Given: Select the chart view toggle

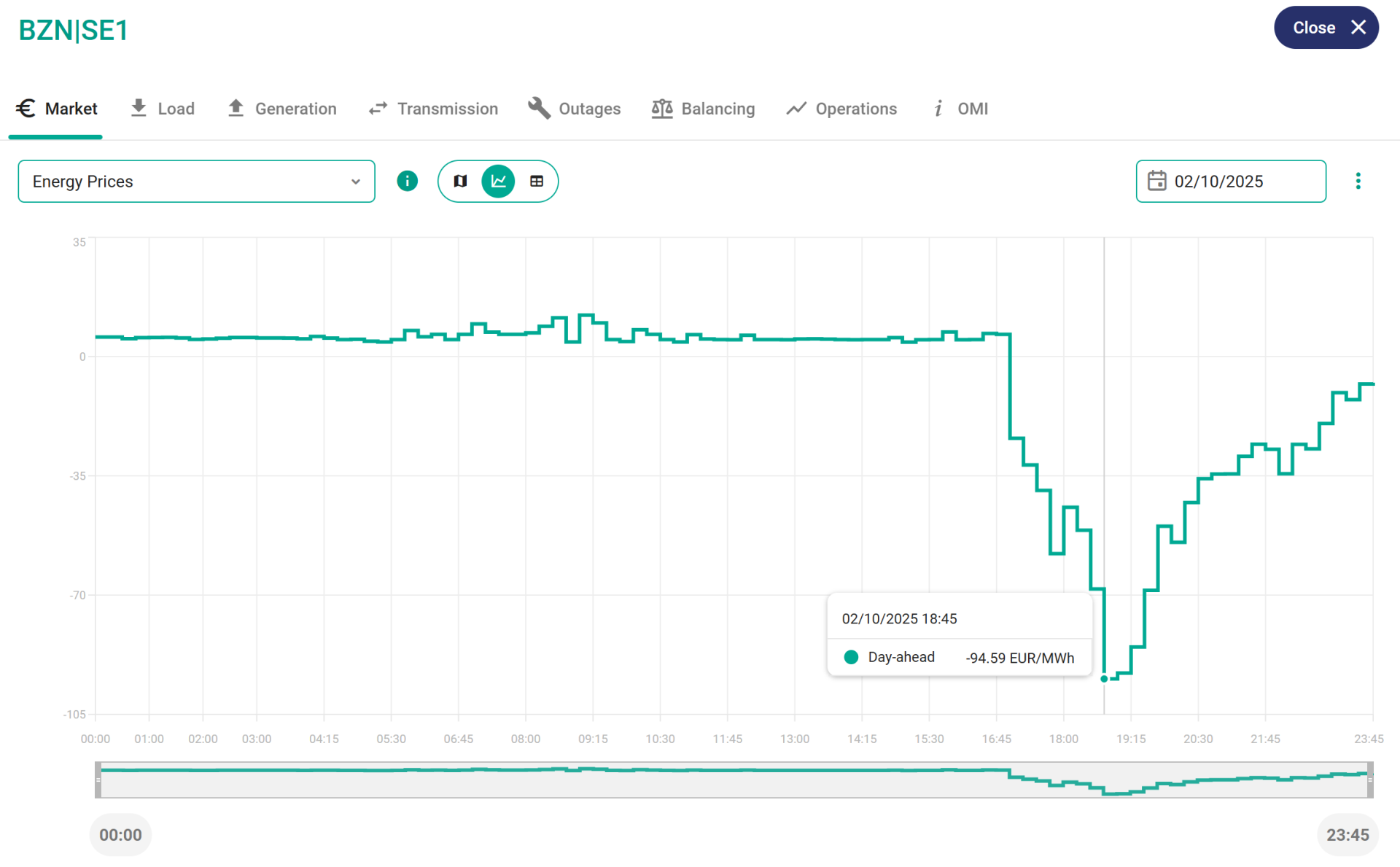Looking at the screenshot, I should pos(499,181).
